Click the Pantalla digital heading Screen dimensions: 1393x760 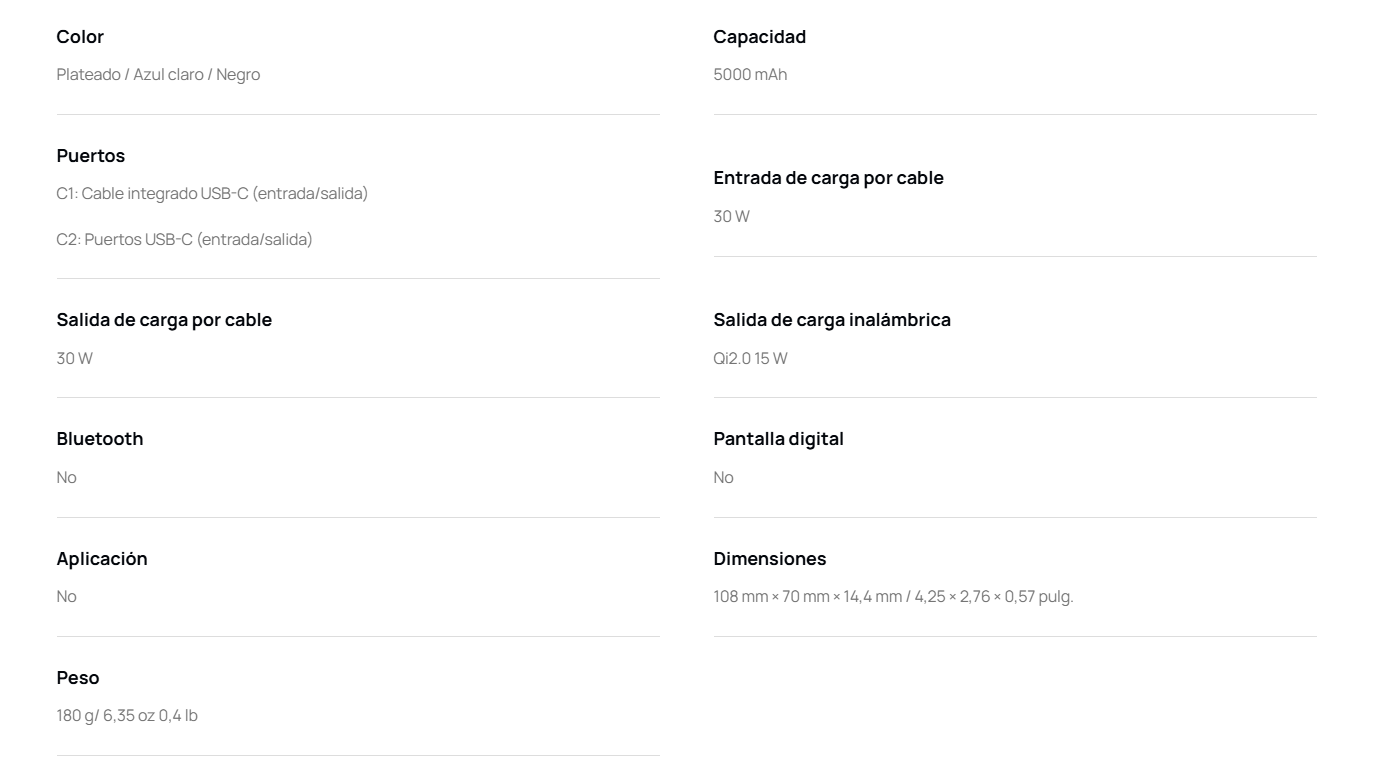coord(779,439)
